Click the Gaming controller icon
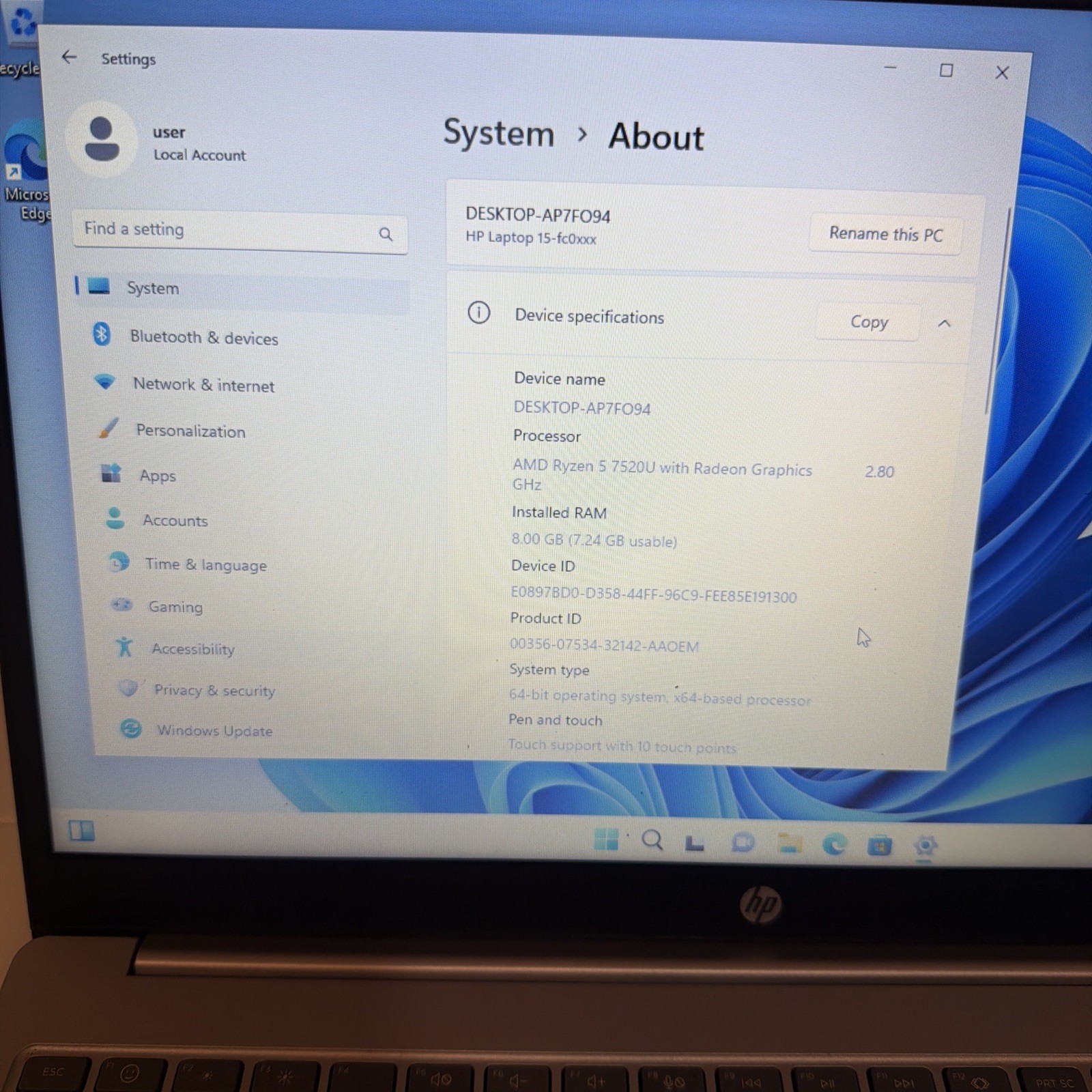The width and height of the screenshot is (1092, 1092). pyautogui.click(x=121, y=605)
